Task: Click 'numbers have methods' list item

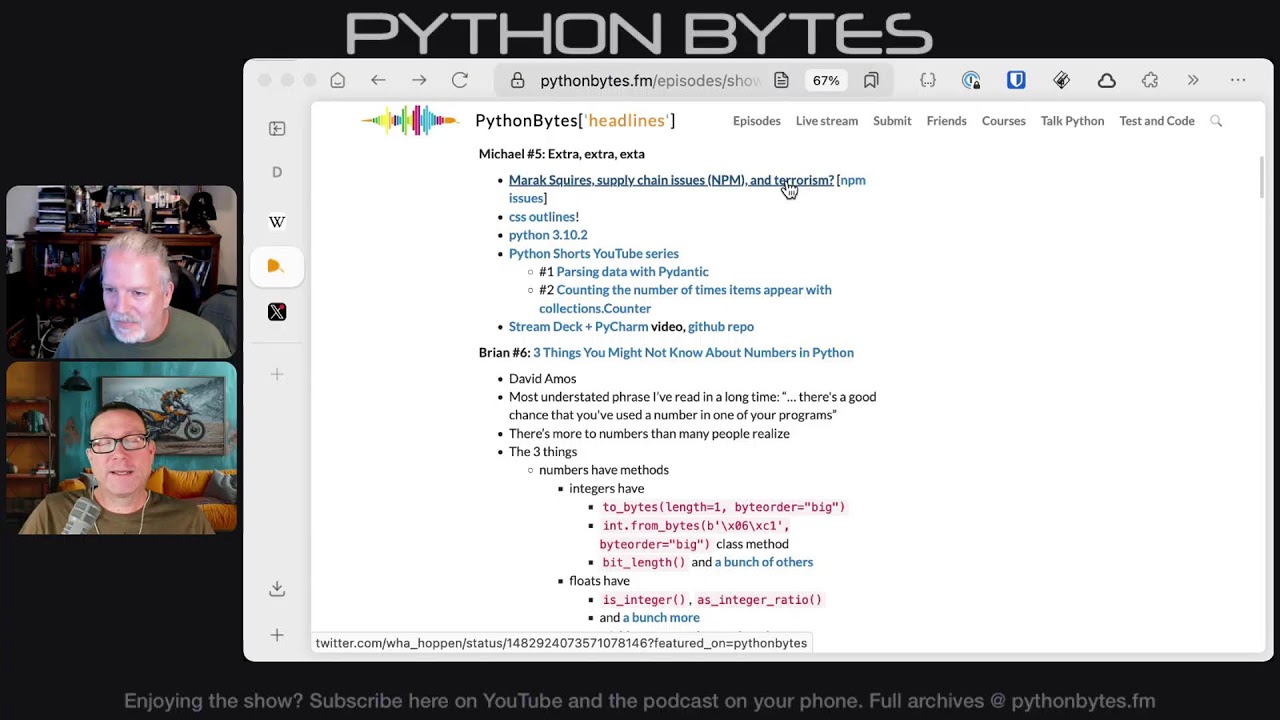Action: click(604, 470)
